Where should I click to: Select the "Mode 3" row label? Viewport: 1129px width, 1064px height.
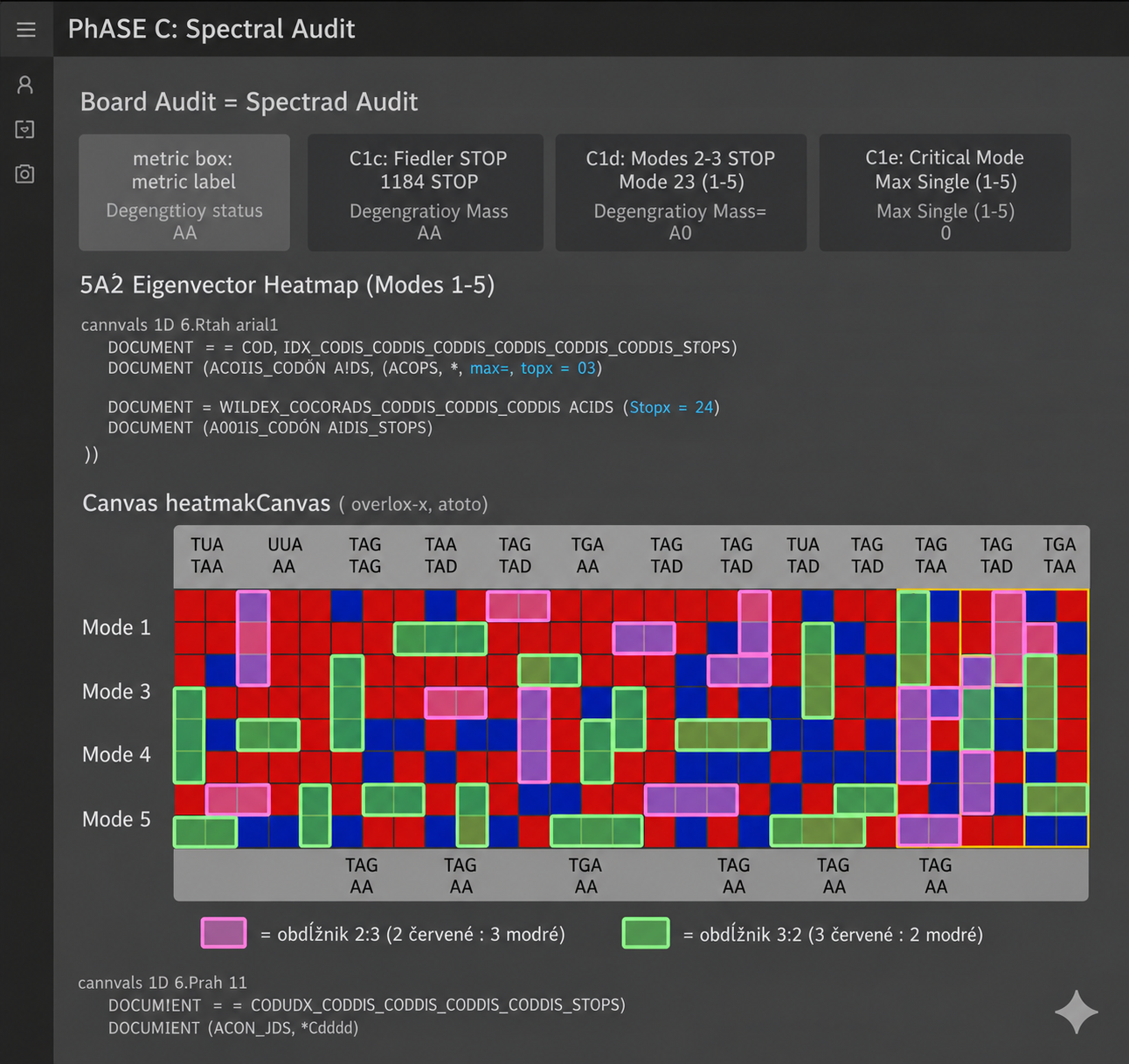[116, 691]
